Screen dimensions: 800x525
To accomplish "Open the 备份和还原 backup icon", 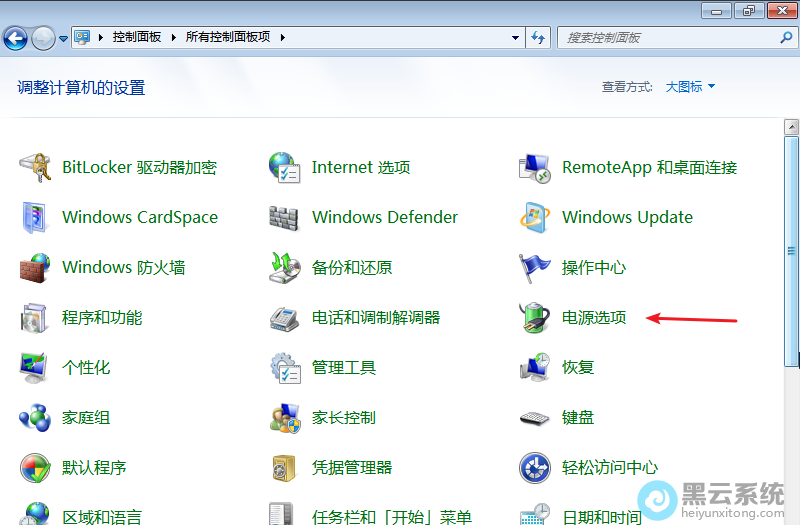I will coord(285,268).
